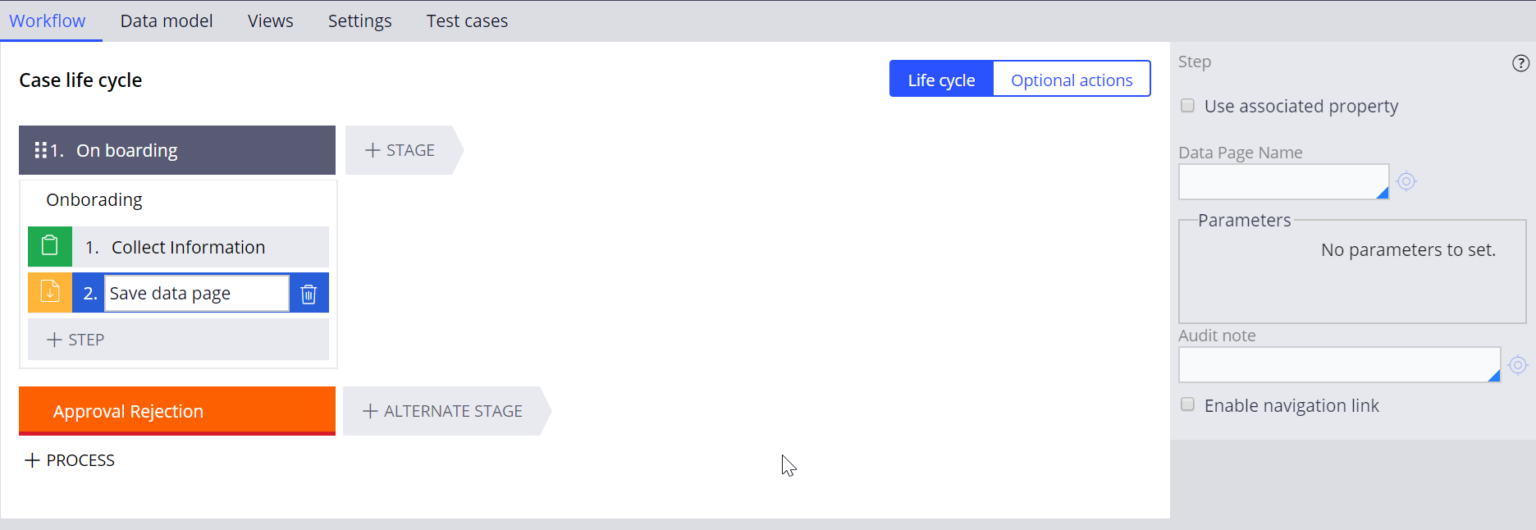Enable Use associated property checkbox

click(1188, 106)
